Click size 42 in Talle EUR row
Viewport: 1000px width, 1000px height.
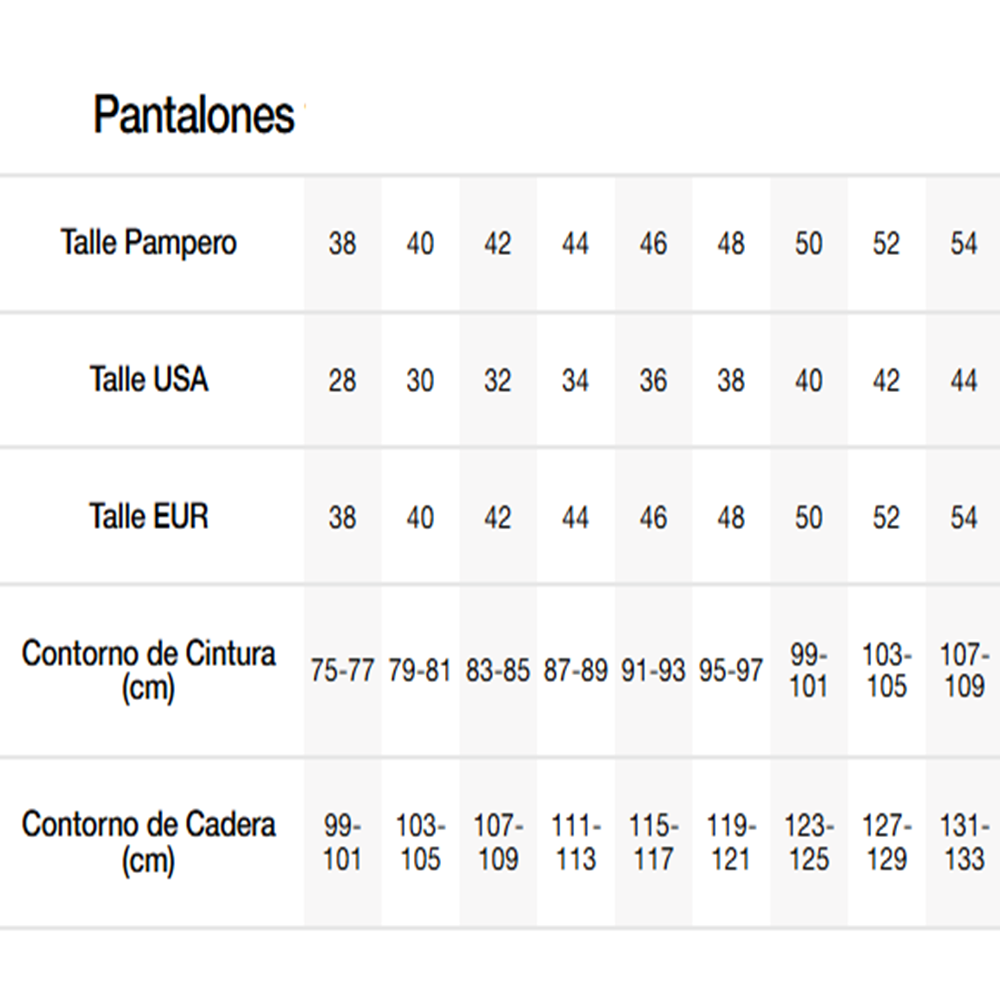(497, 518)
